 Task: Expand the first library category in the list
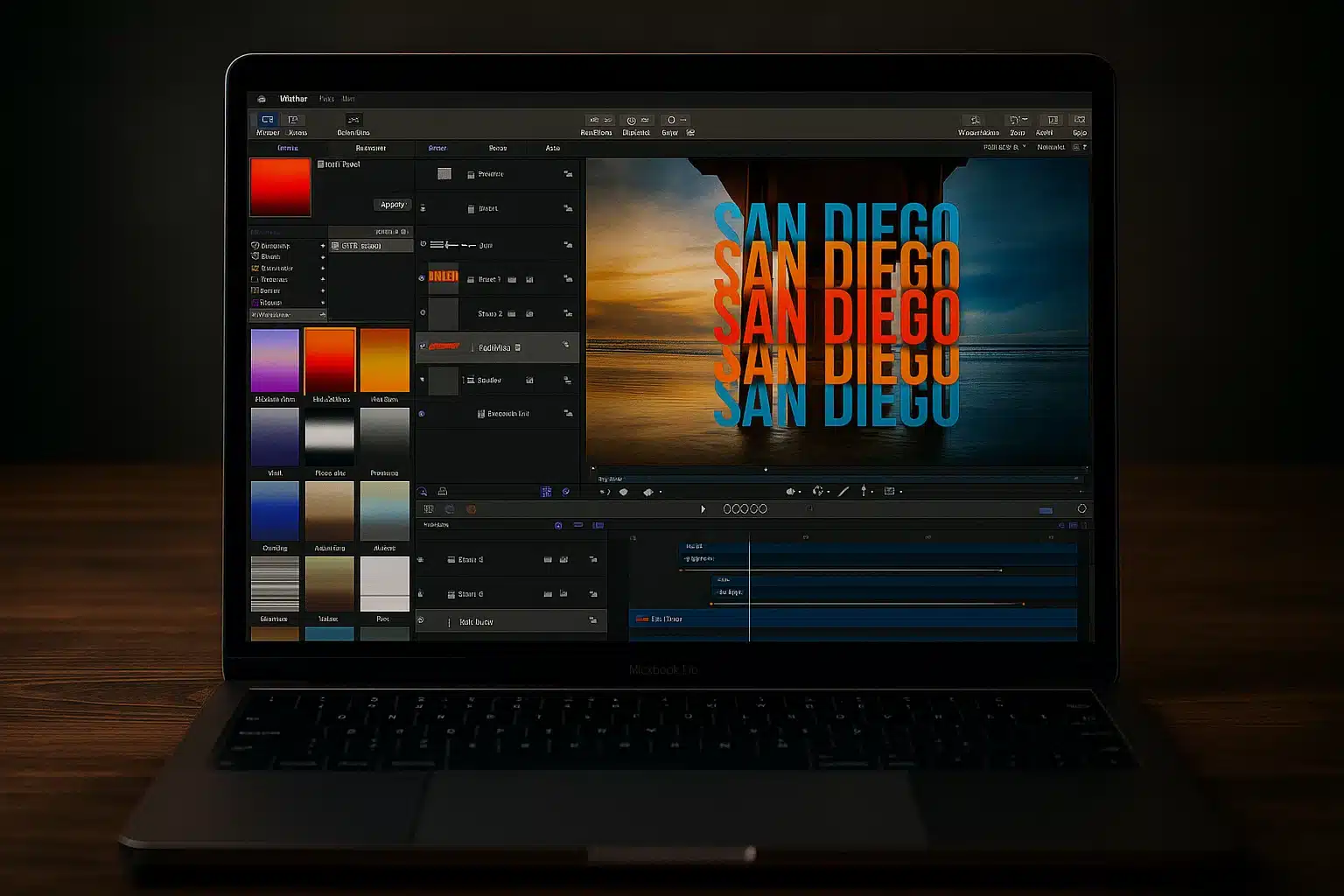pyautogui.click(x=323, y=246)
